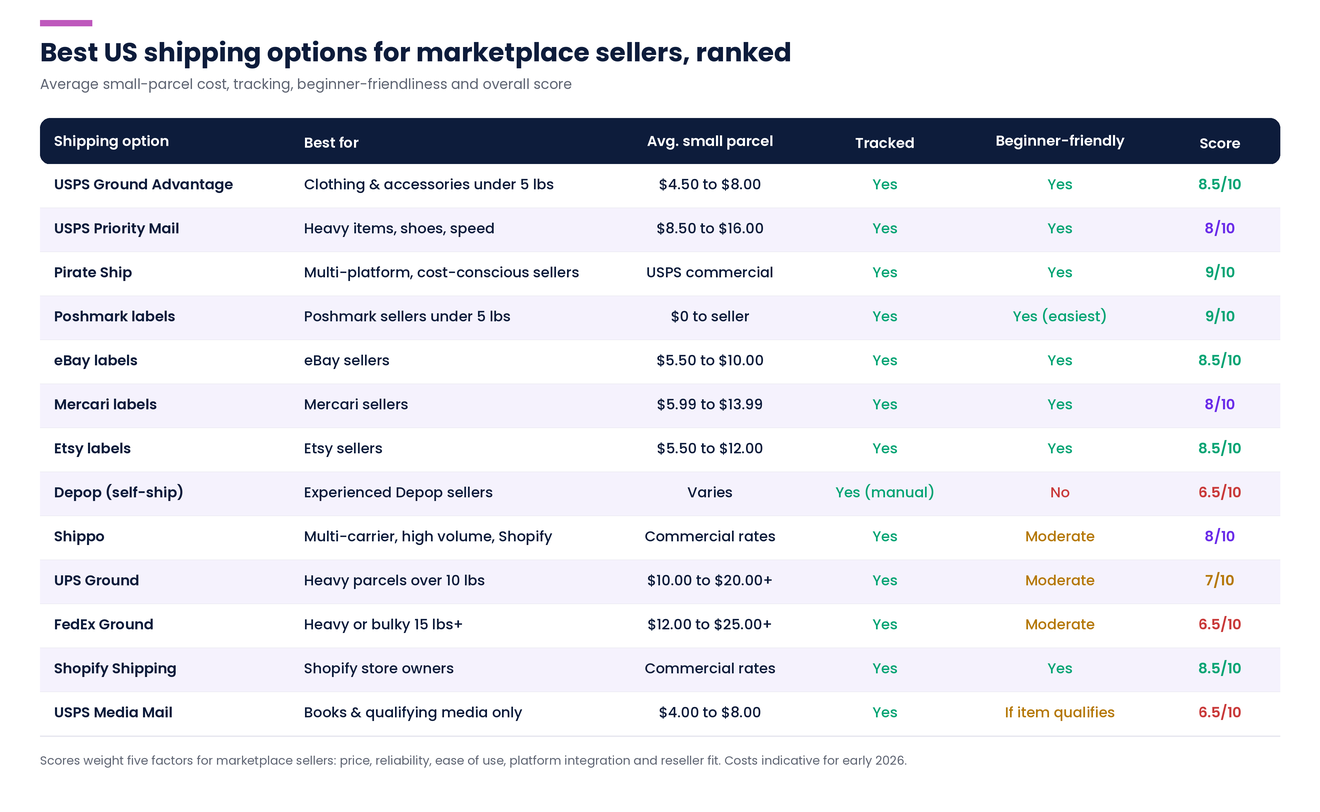
Task: Click 'Heavy or bulky 15 lbs+' cell
Action: 383,624
